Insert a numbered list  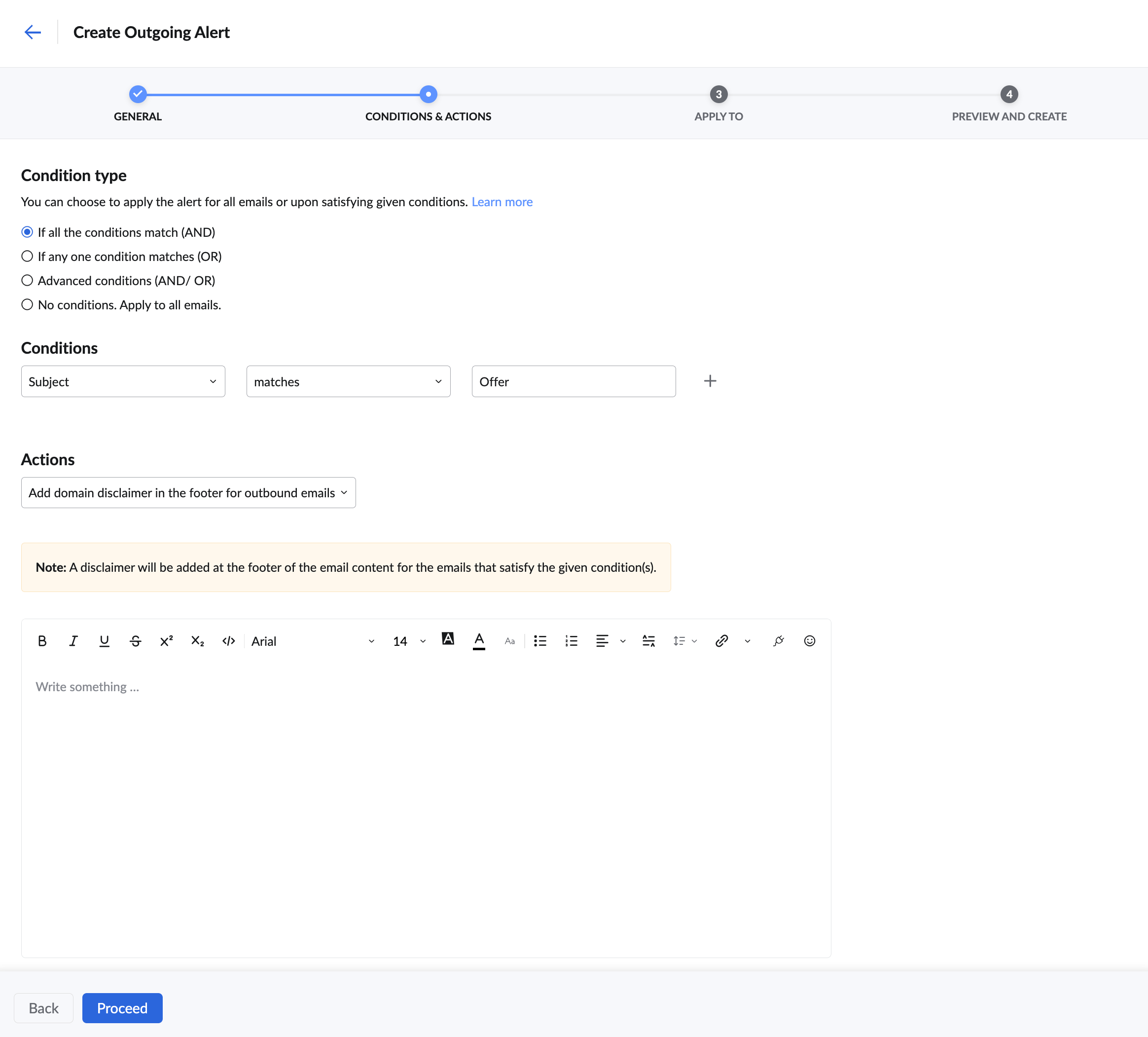pyautogui.click(x=571, y=641)
